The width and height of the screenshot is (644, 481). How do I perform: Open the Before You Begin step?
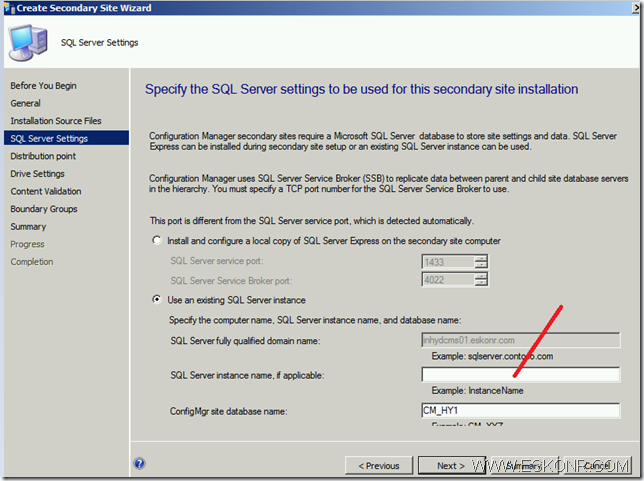pyautogui.click(x=44, y=85)
